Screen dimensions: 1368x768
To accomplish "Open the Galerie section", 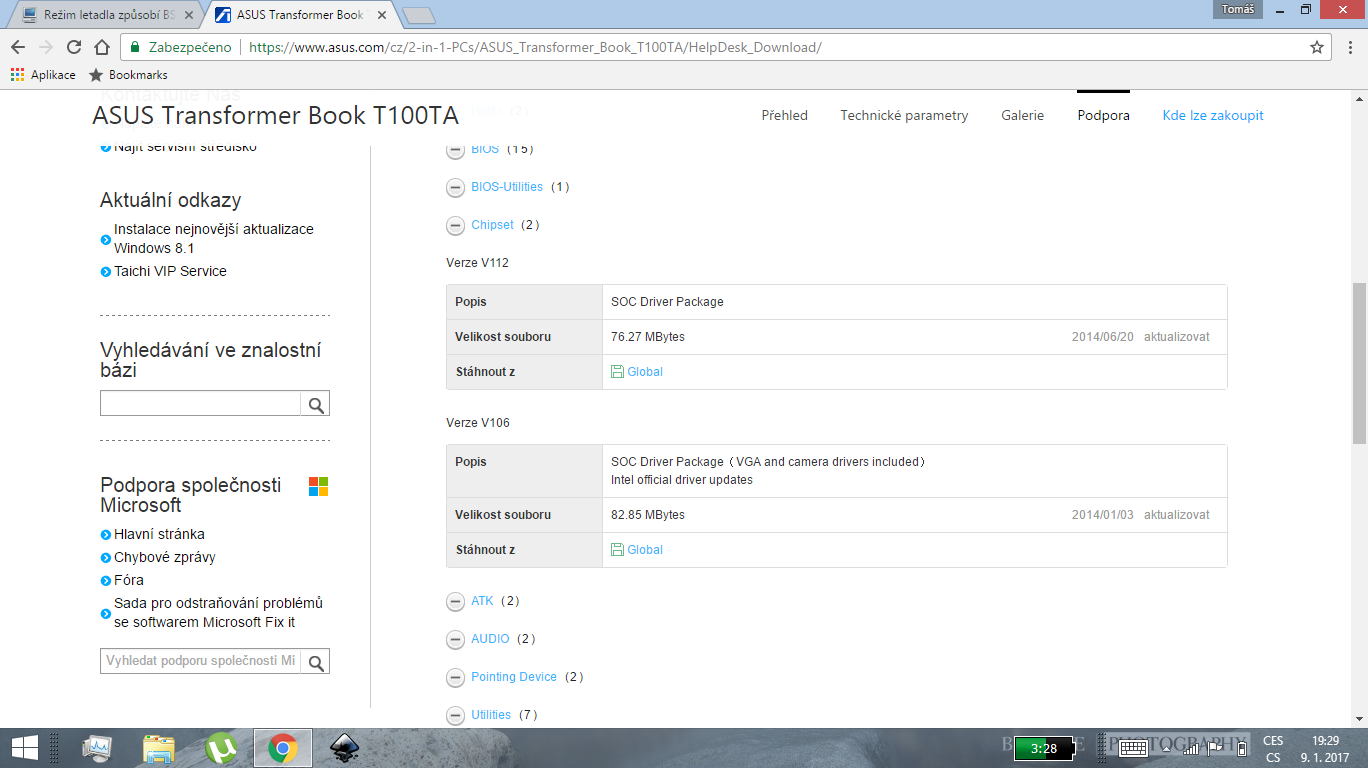I will (1022, 115).
